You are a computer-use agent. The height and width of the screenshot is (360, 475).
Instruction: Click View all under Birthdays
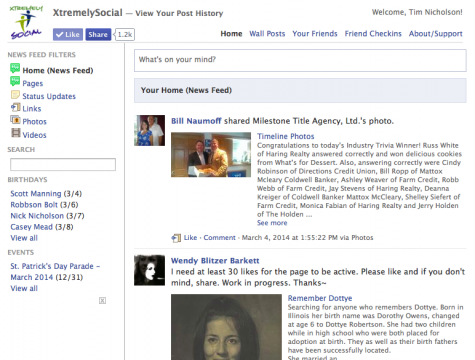point(24,238)
